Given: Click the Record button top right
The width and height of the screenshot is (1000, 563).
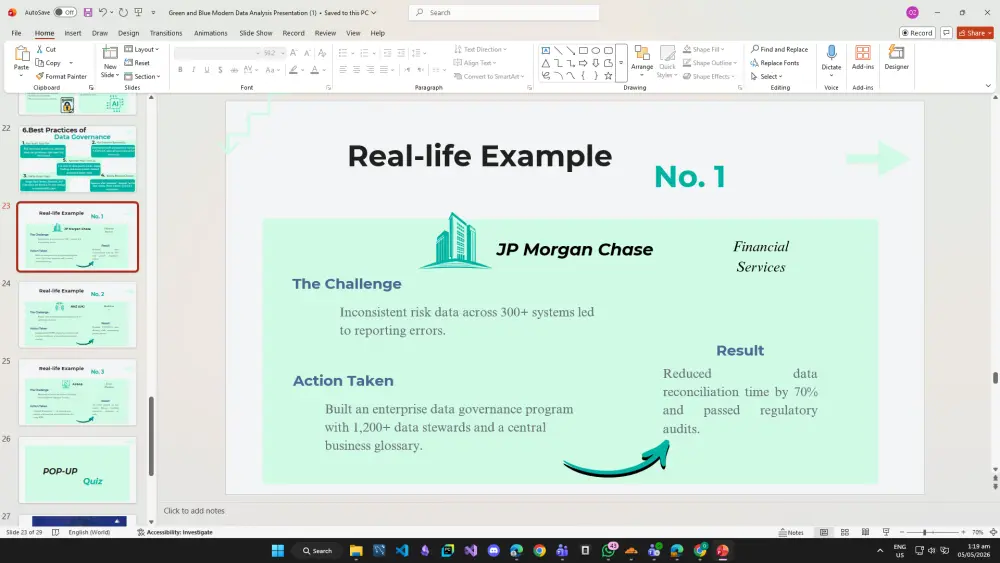Looking at the screenshot, I should tap(917, 33).
